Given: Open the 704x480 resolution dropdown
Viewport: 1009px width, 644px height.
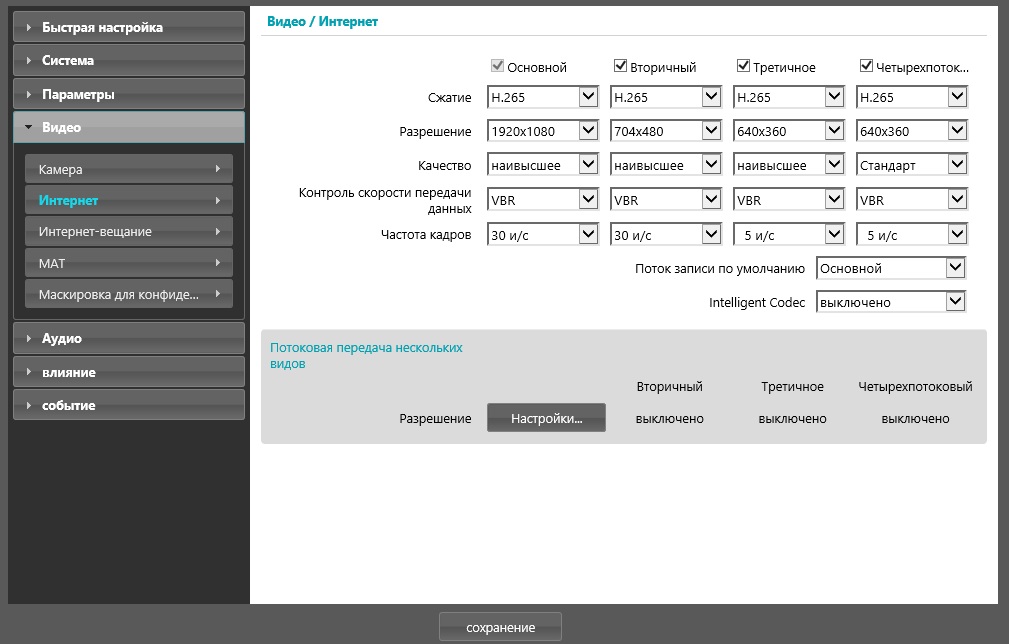Looking at the screenshot, I should pyautogui.click(x=666, y=131).
